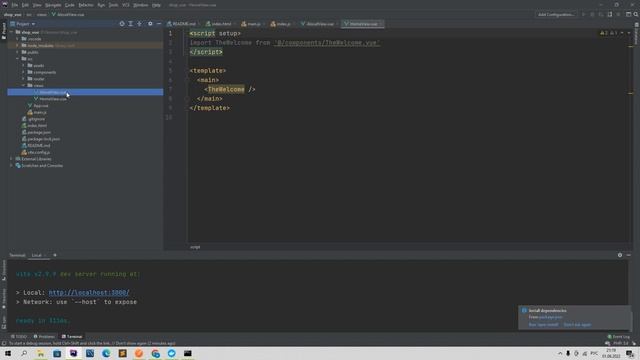This screenshot has height=360, width=640.
Task: Open the Window menu
Action: point(141,5)
